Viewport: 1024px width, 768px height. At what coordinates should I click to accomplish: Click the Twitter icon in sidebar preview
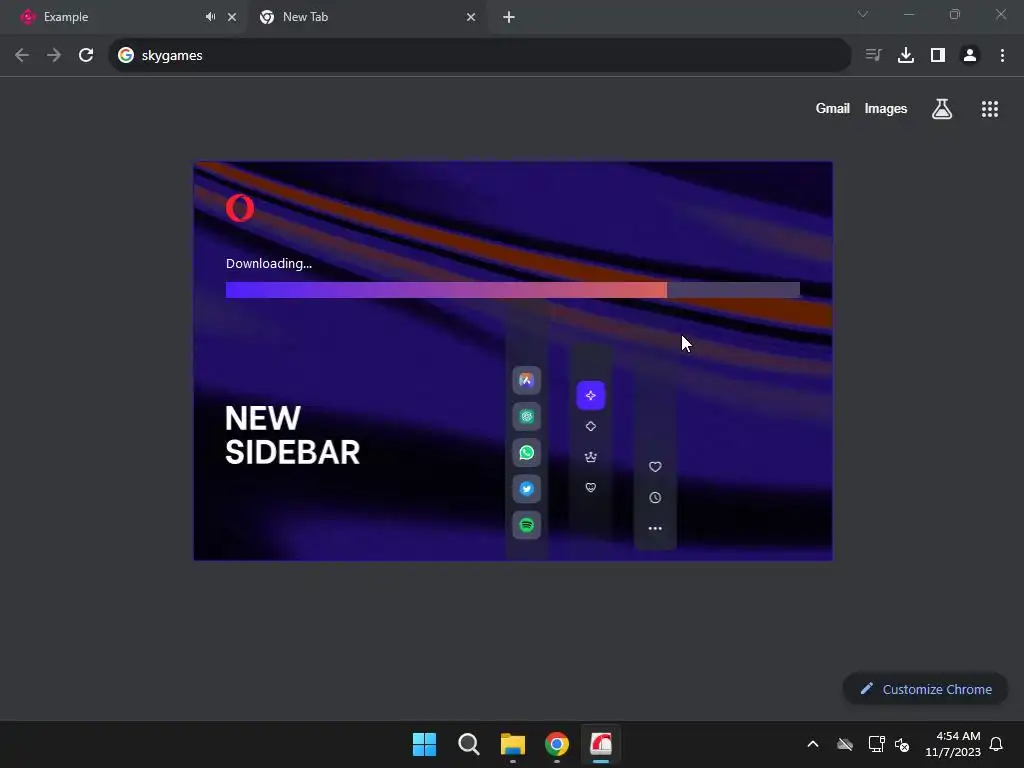[526, 488]
